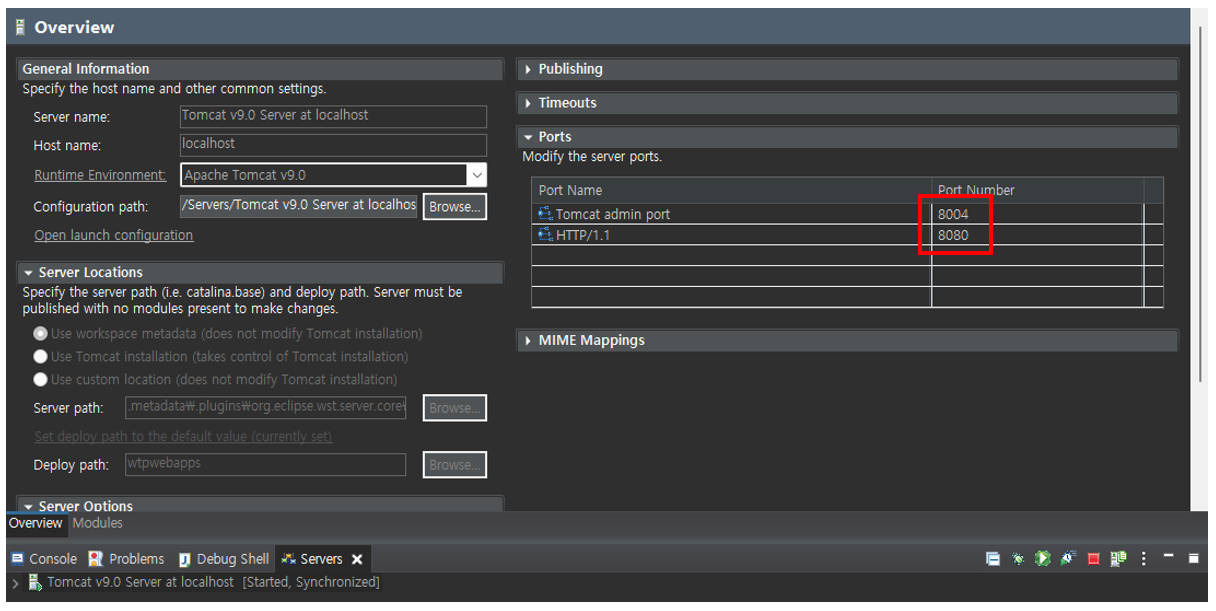Click the HTTP/1.1 port row icon
This screenshot has width=1216, height=611.
545,235
